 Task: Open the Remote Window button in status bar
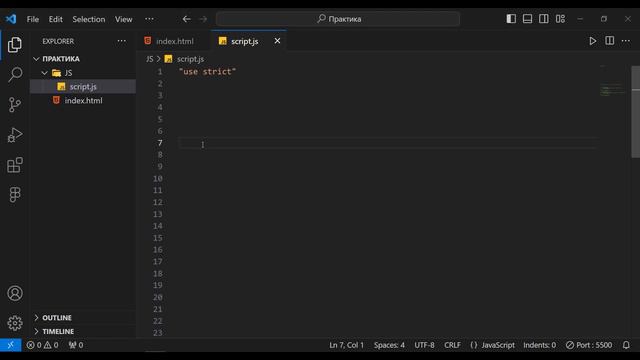(x=11, y=345)
